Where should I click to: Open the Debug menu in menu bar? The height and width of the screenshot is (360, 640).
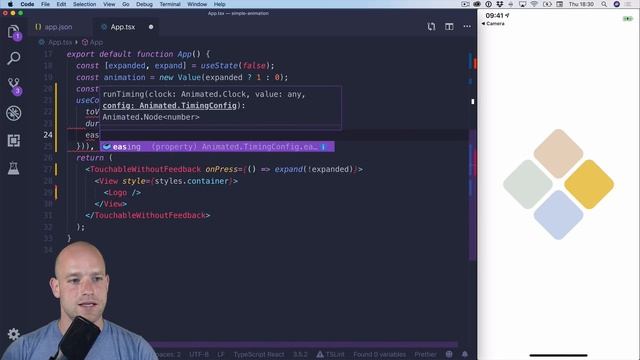click(x=144, y=4)
